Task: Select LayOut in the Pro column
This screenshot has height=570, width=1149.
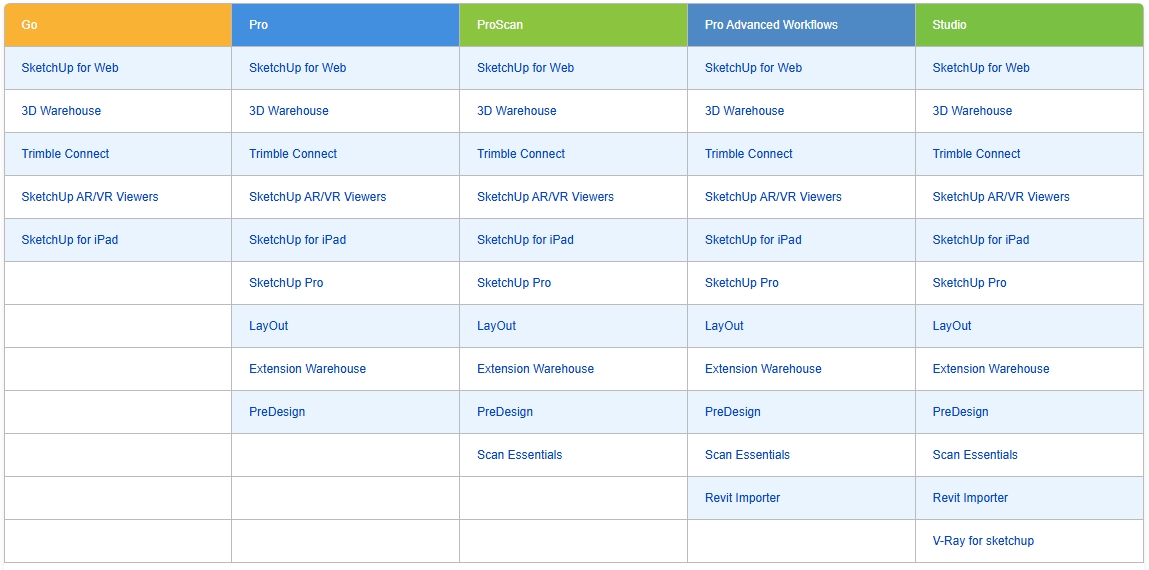Action: tap(268, 326)
